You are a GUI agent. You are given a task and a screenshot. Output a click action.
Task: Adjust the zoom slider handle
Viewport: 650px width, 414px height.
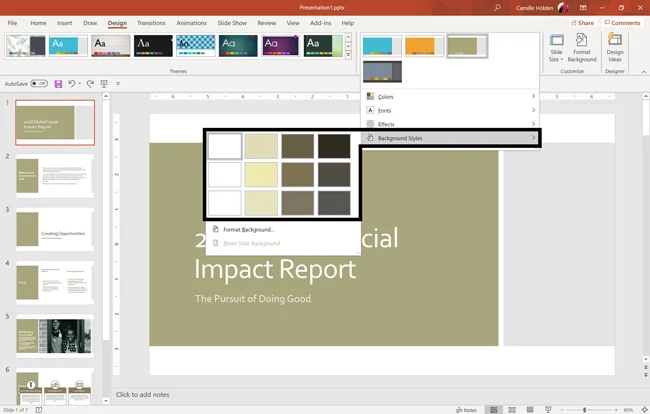pos(585,410)
